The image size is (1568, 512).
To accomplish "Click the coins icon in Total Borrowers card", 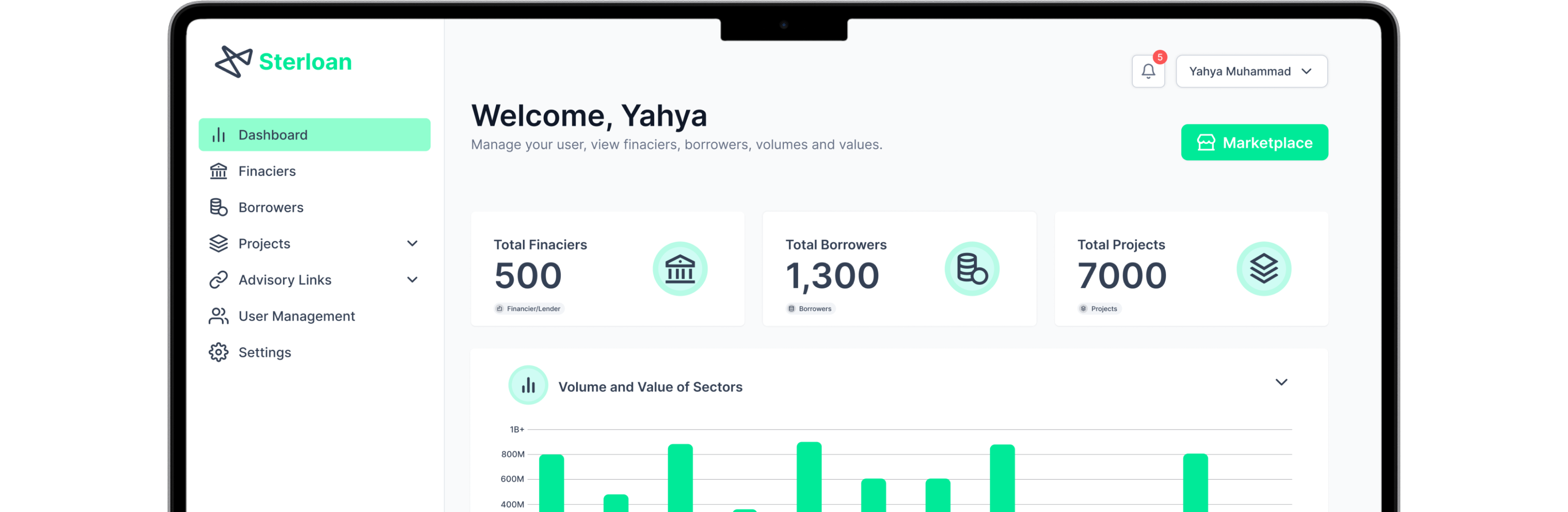I will tap(972, 269).
